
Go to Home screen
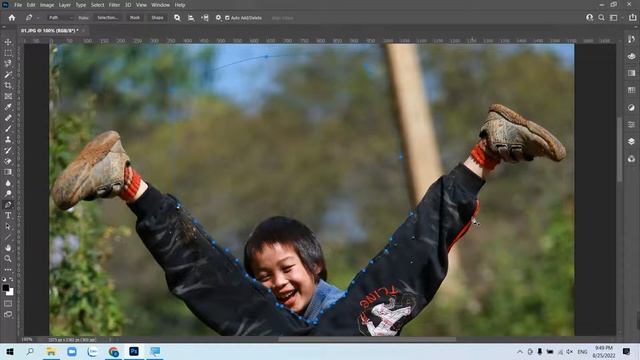click(12, 18)
